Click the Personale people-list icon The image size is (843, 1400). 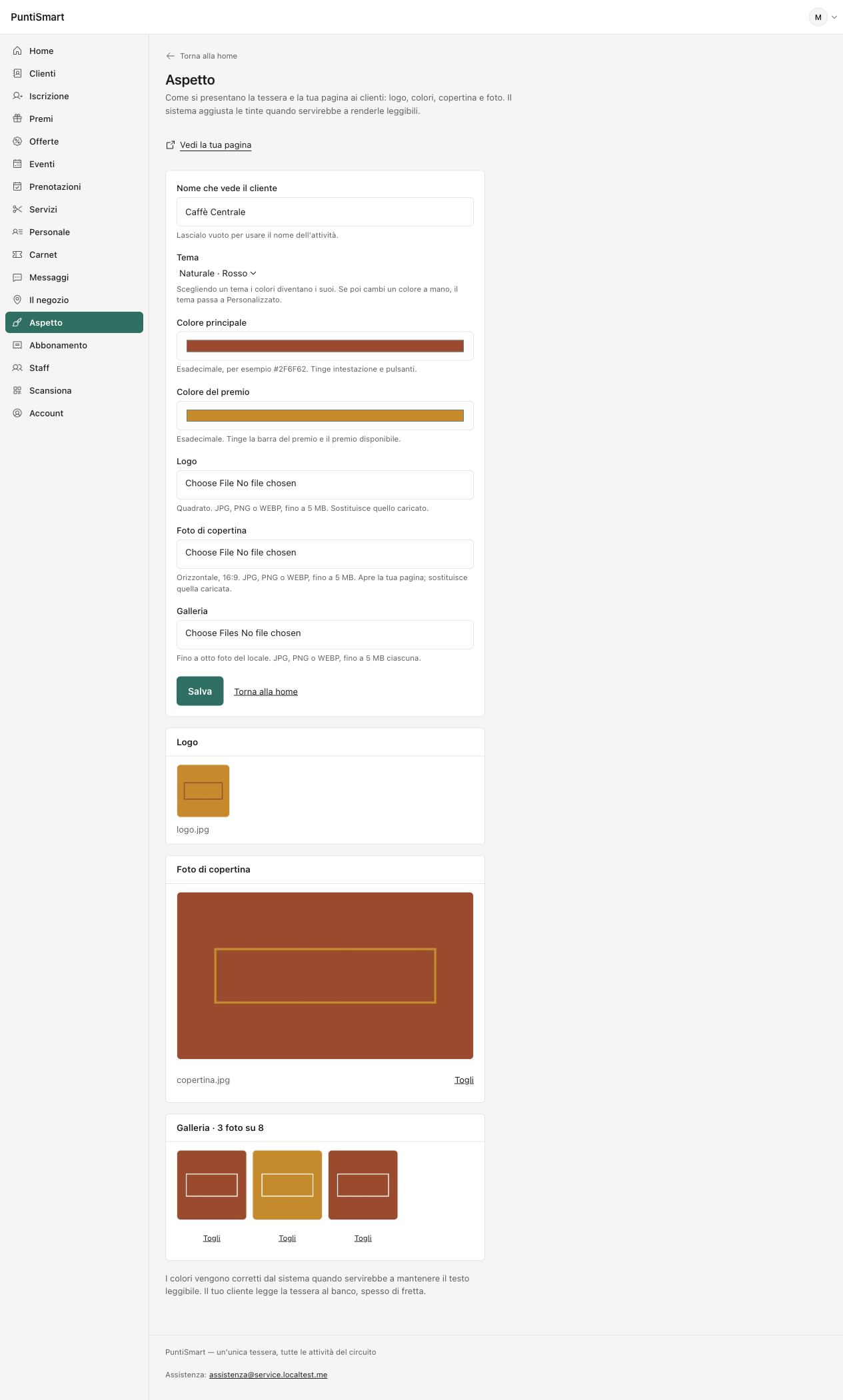coord(17,232)
